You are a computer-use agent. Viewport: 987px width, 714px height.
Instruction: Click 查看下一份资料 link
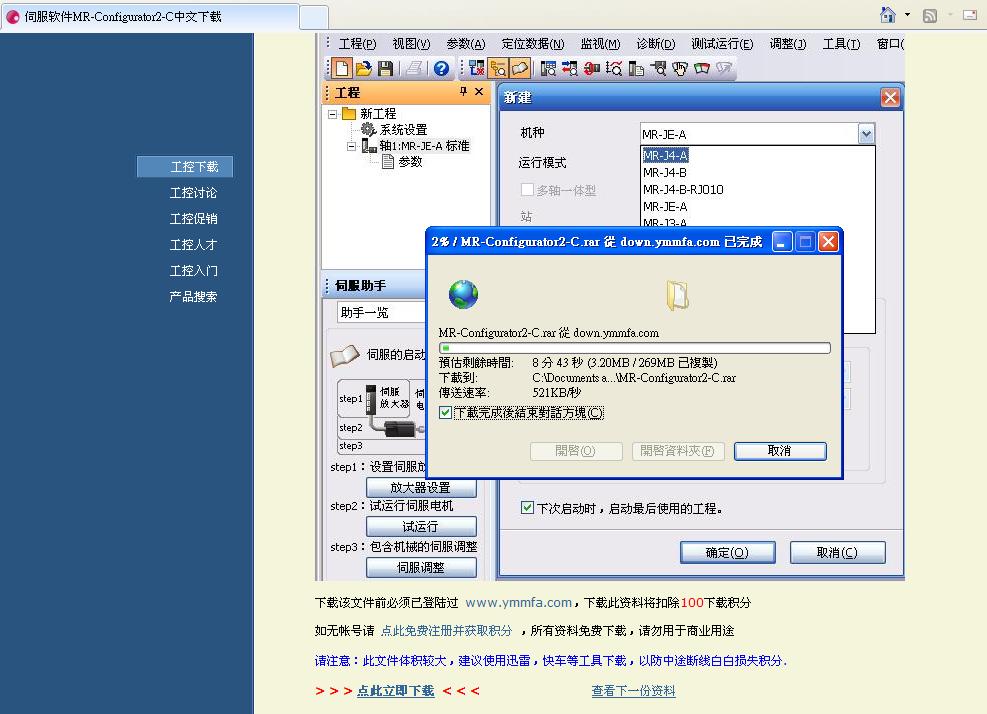click(633, 691)
